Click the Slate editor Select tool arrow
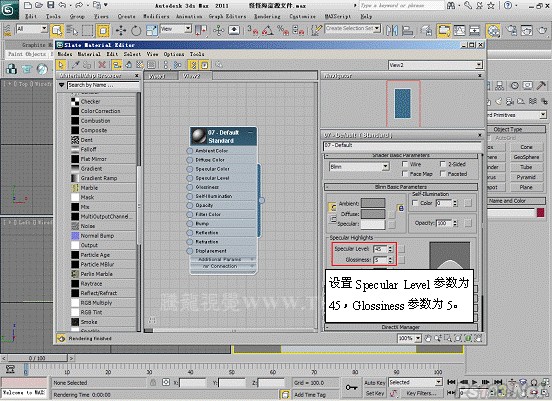 61,65
